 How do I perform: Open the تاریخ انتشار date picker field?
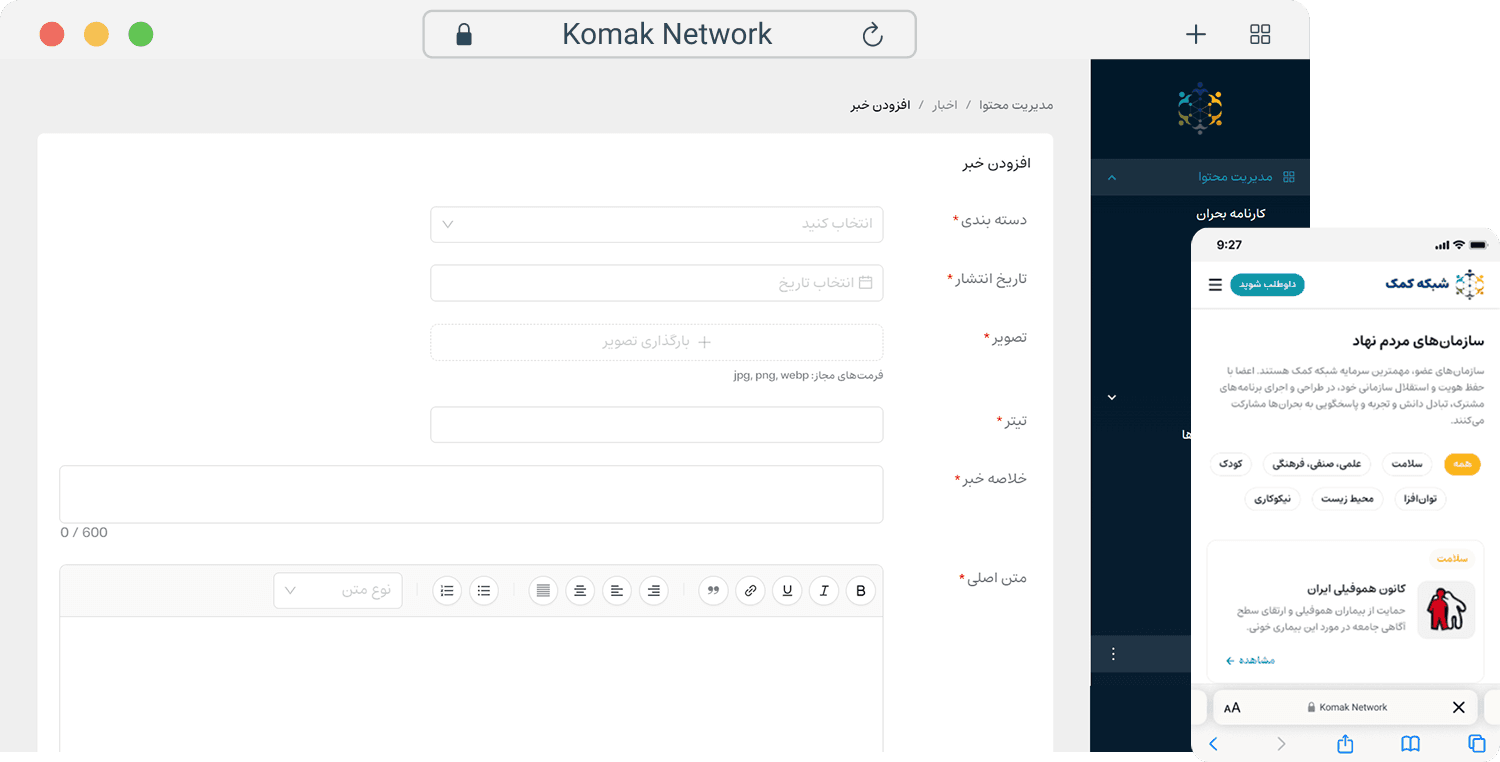657,283
